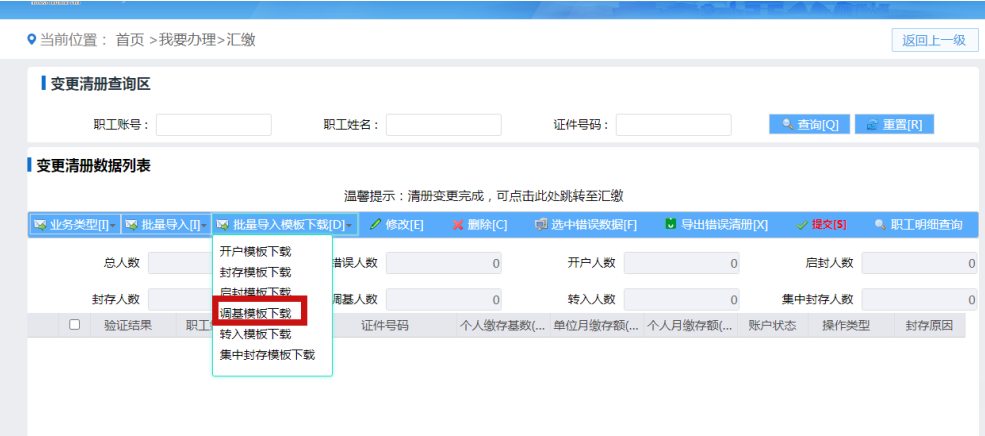Click the envelope icon on 批量导入模板下载[D]
The height and width of the screenshot is (436, 985).
pos(223,225)
